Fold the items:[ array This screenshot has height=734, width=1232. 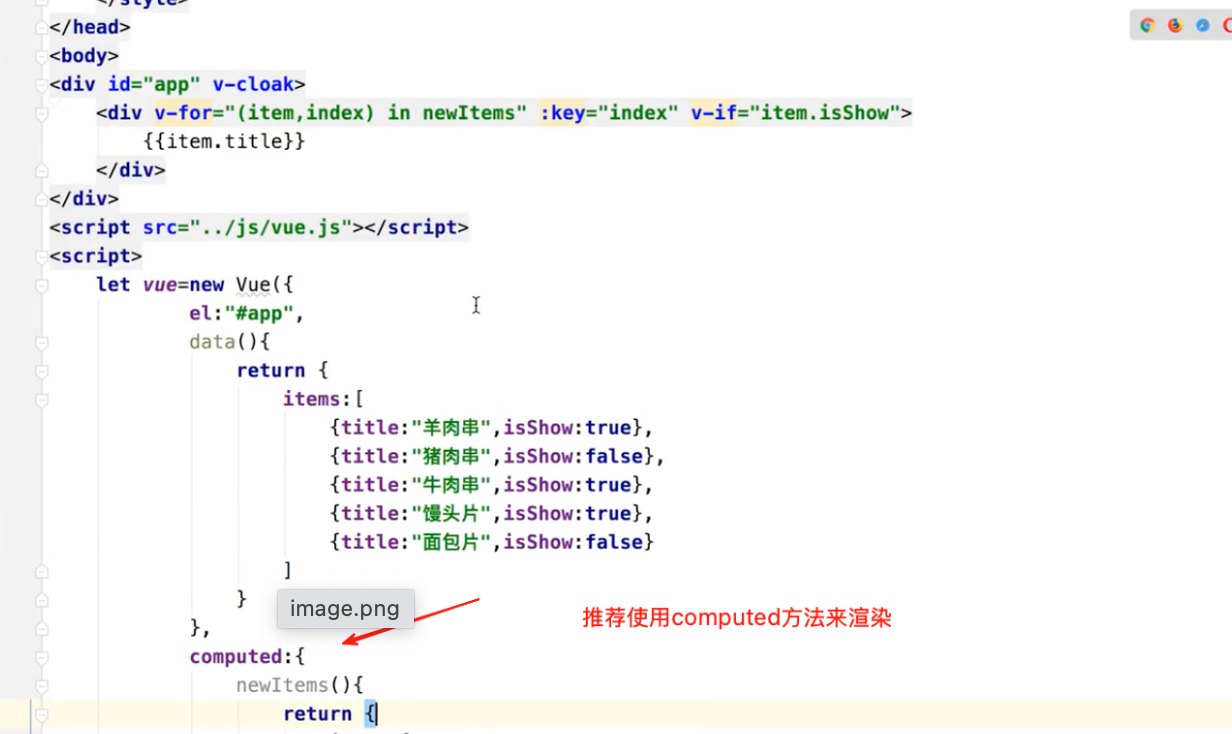(x=42, y=399)
